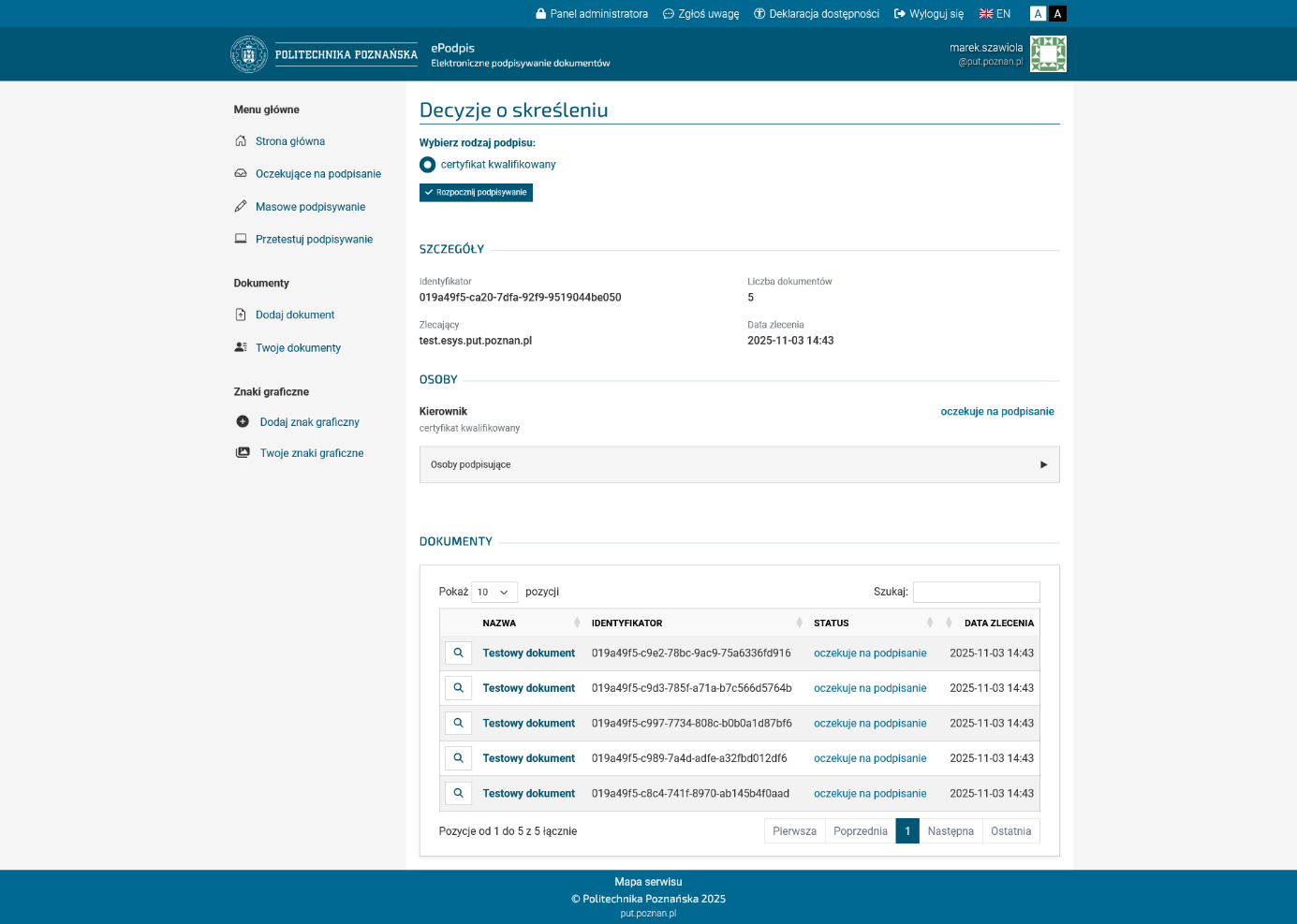Click the user avatar image

1048,54
